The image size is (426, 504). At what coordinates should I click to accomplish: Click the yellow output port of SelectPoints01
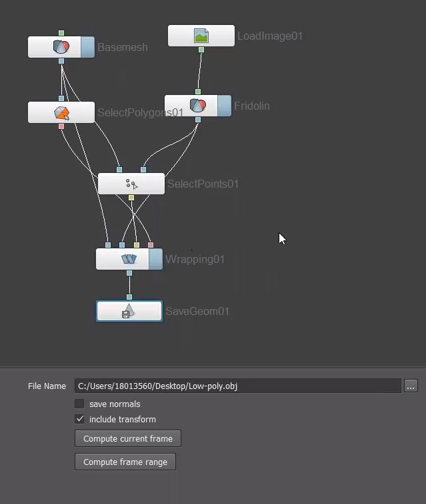(131, 198)
